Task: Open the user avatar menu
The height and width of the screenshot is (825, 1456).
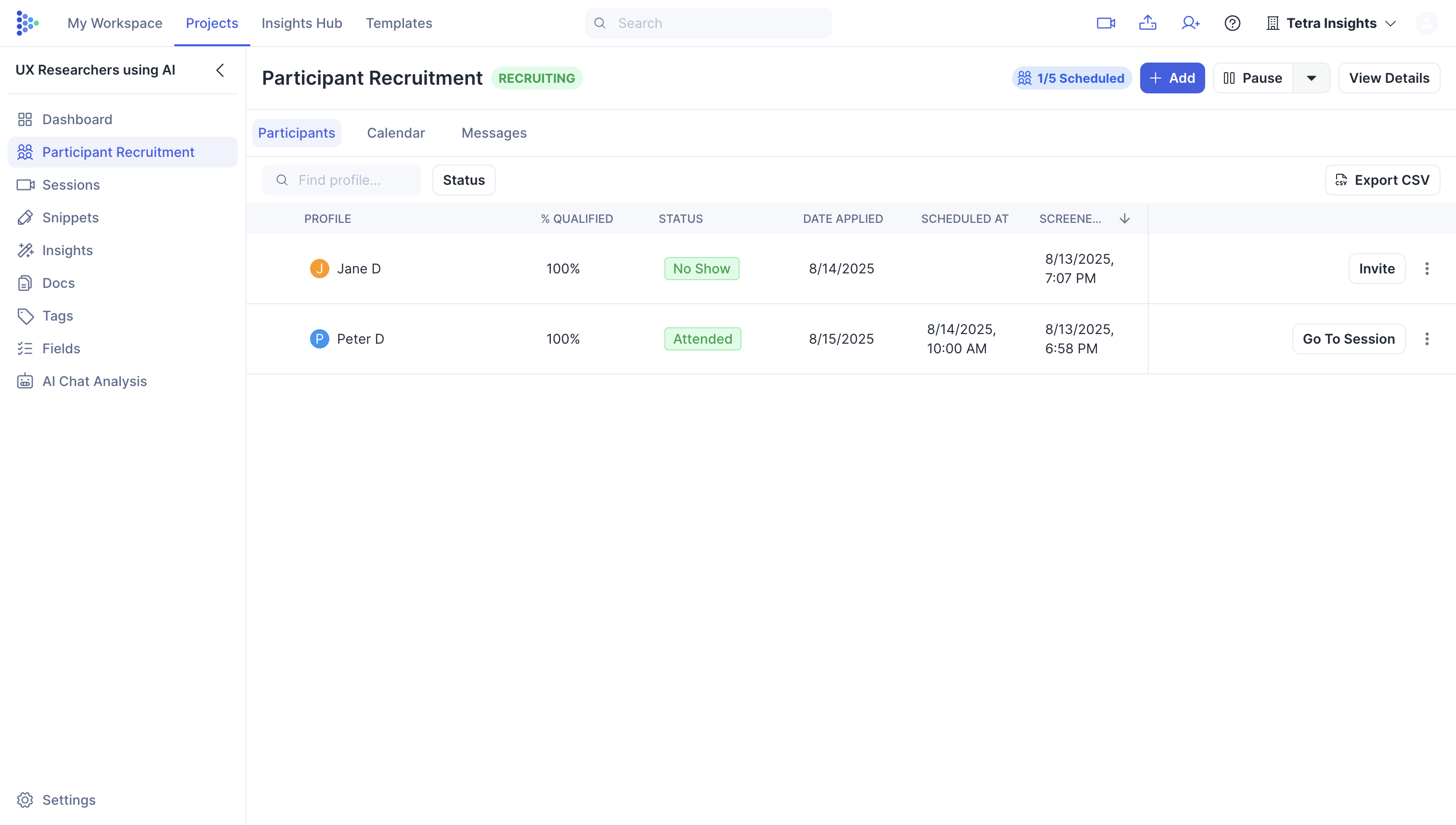Action: [x=1427, y=23]
